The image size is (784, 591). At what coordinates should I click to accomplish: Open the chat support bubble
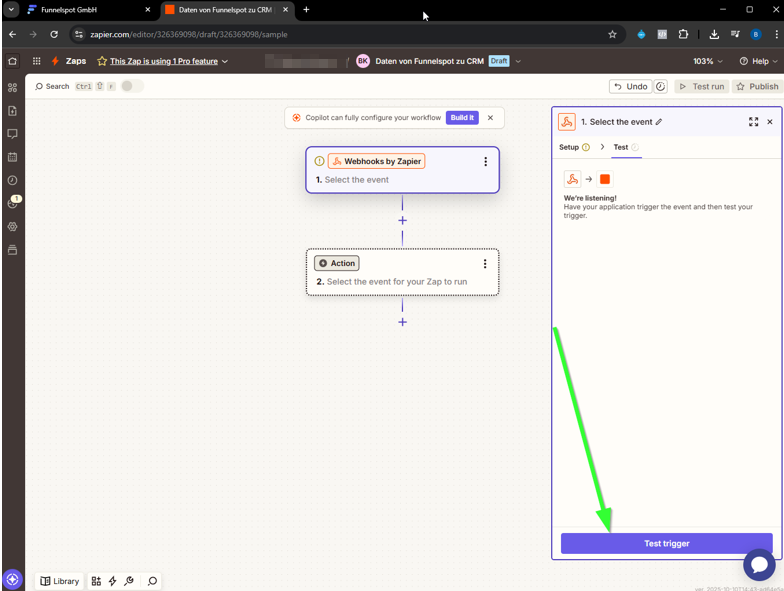[x=759, y=565]
